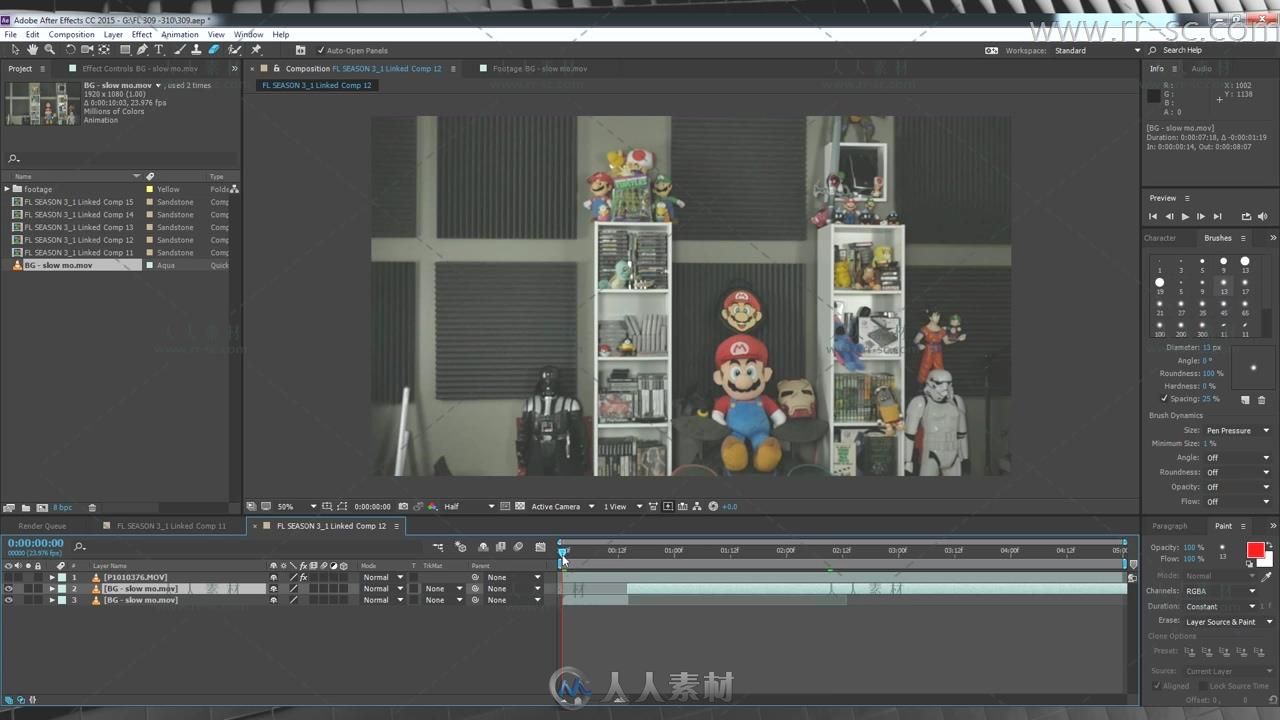Select the Rotation tool

point(70,49)
